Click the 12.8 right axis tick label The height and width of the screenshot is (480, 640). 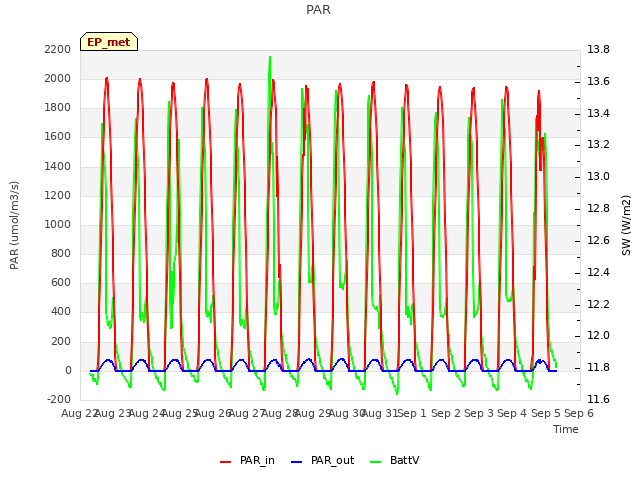click(x=598, y=208)
